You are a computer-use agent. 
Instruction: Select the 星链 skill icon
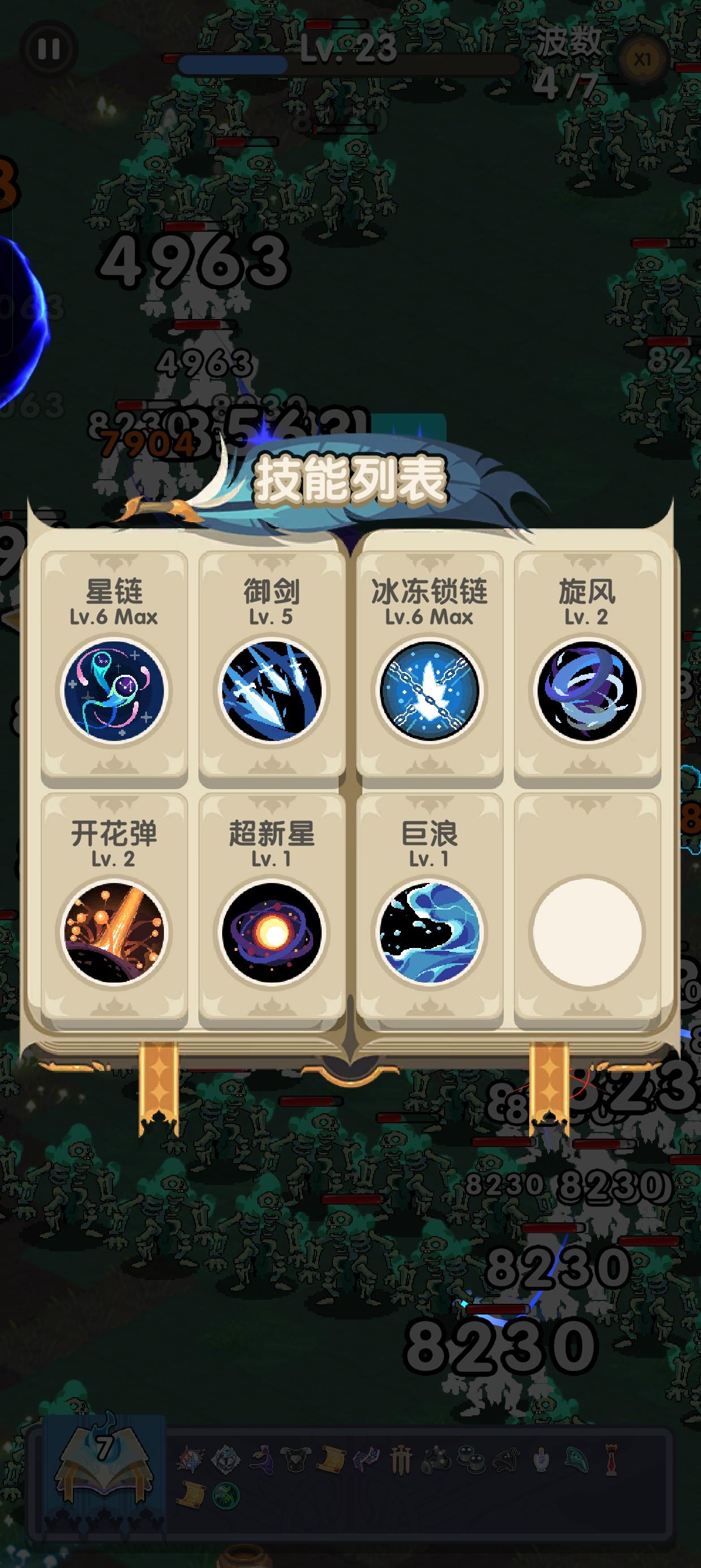114,690
